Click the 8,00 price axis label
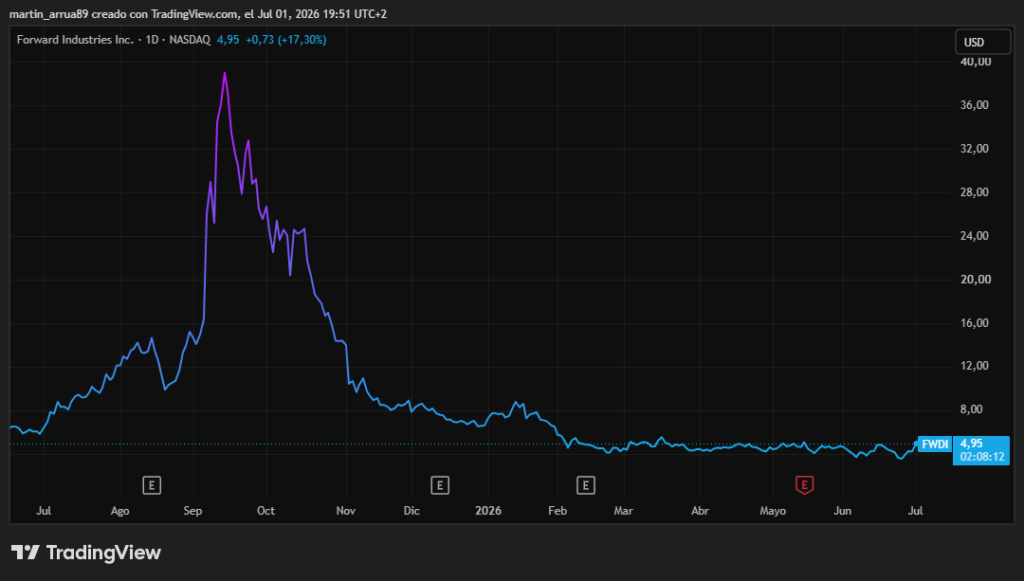The image size is (1024, 581). [971, 409]
